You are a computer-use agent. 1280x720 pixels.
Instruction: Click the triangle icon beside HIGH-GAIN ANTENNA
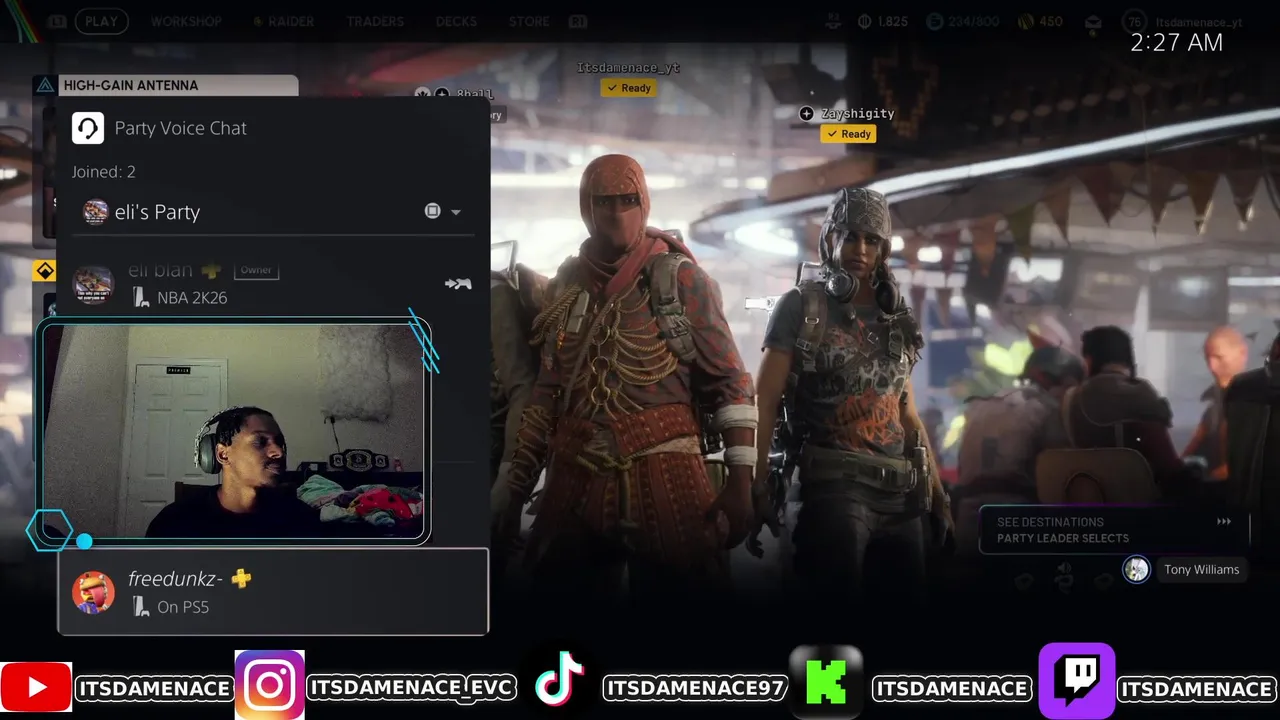coord(45,85)
